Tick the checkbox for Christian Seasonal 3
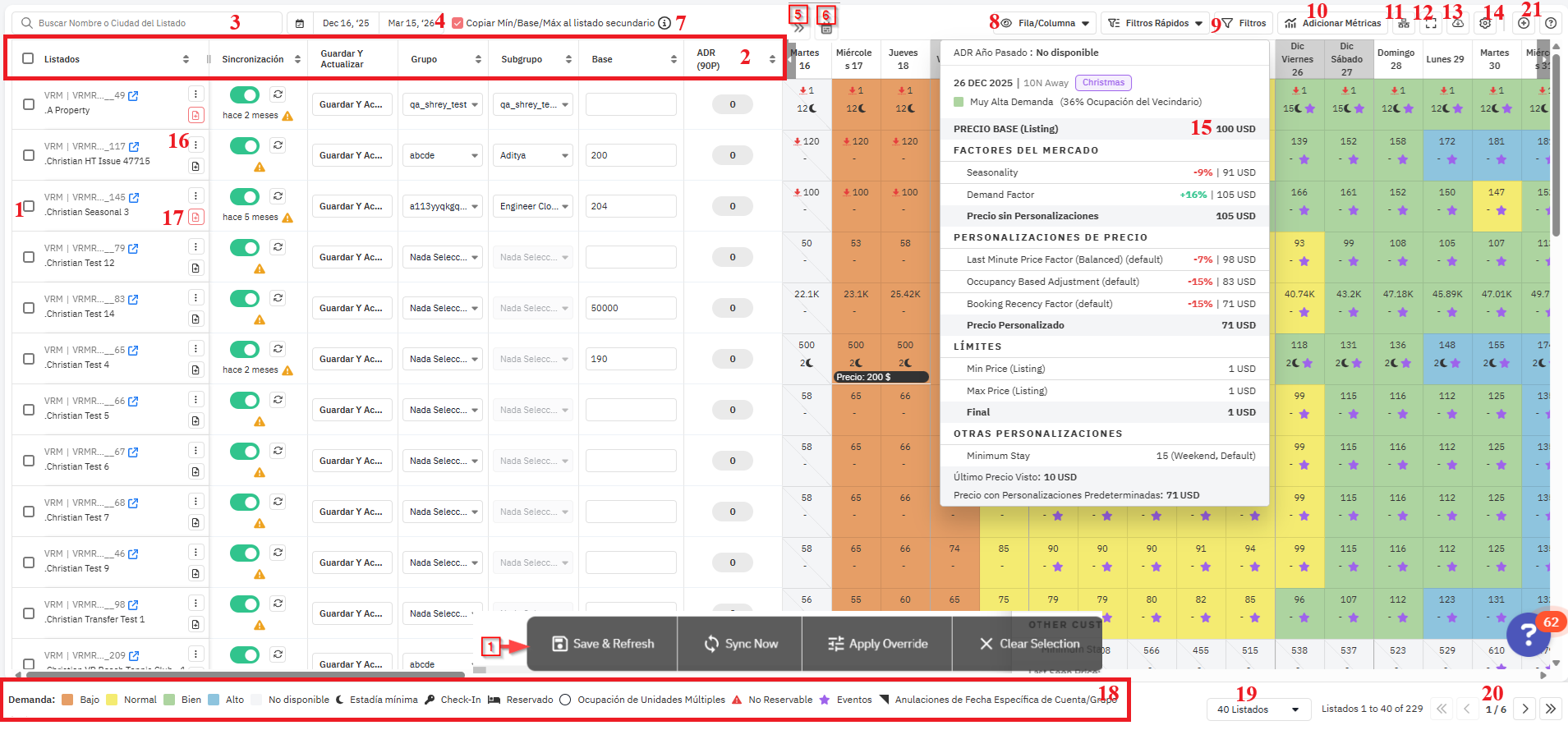The height and width of the screenshot is (730, 1568). 29,206
